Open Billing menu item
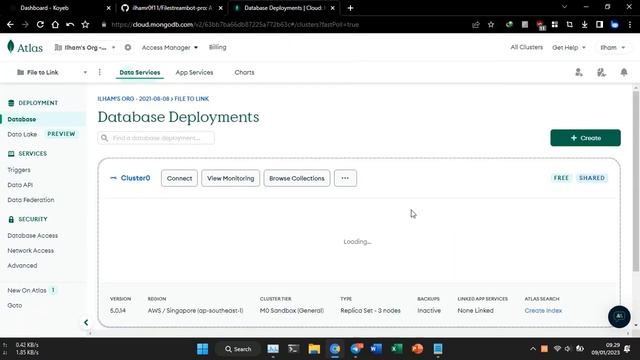Viewport: 640px width, 360px height. point(217,47)
